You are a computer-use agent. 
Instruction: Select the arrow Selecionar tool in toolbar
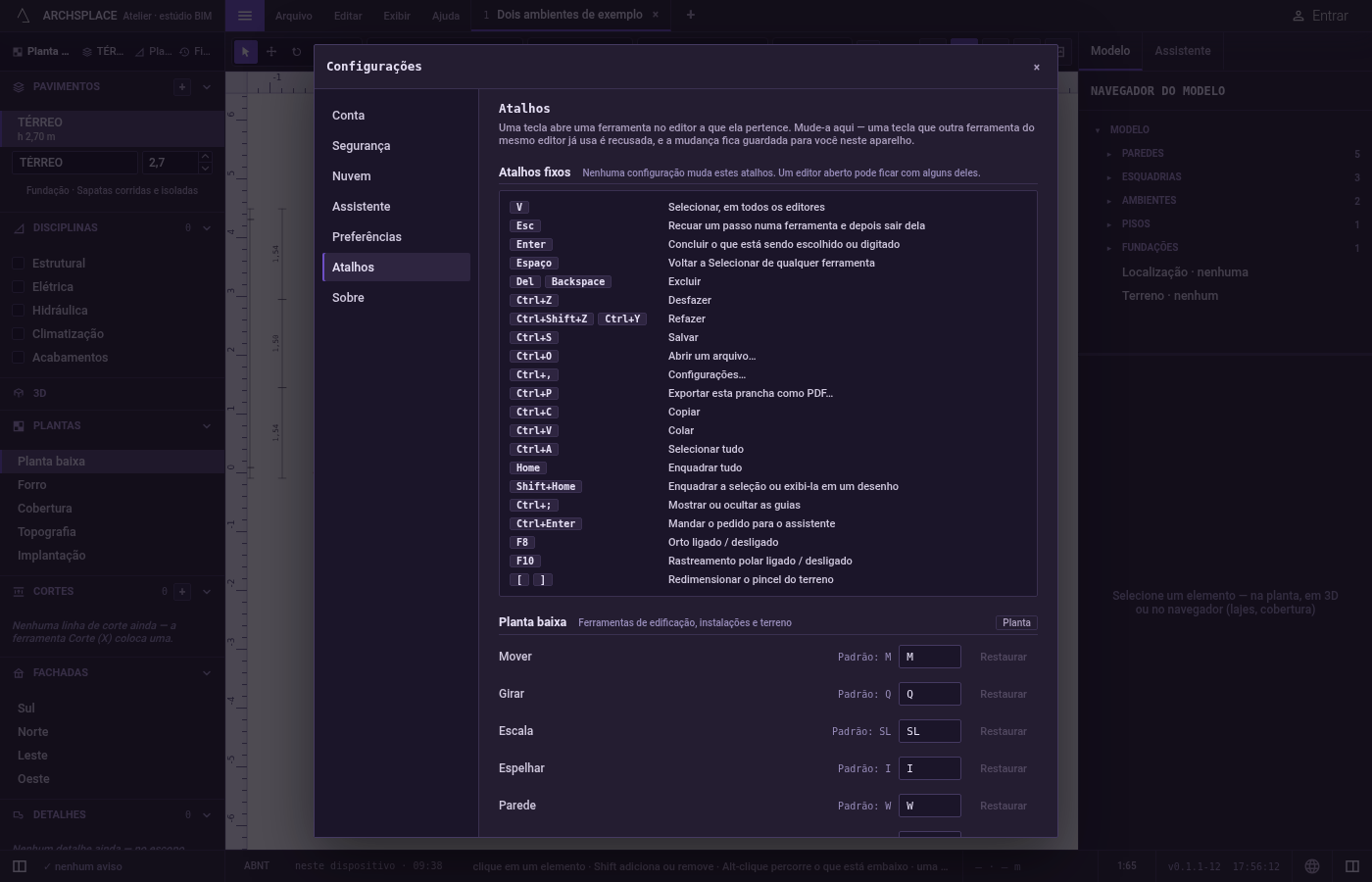click(x=245, y=52)
